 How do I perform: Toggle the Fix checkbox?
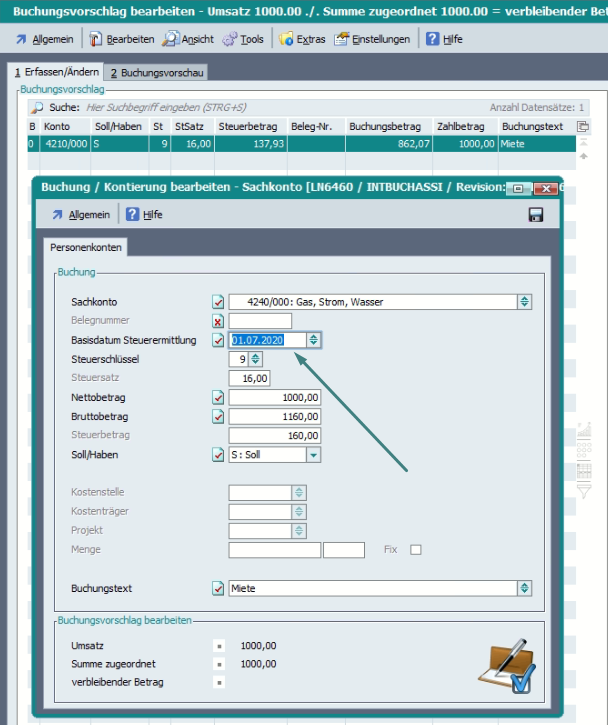[x=416, y=550]
